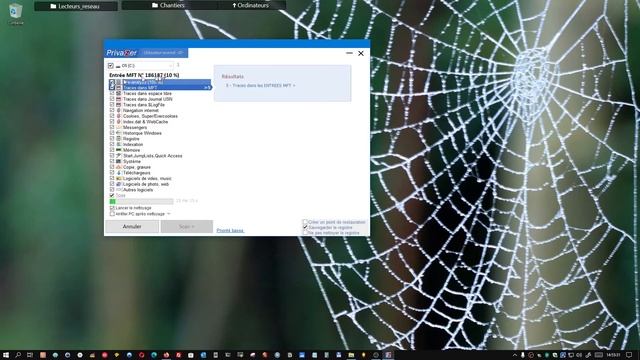
Task: Enable Ne pas nettoyer le registre
Action: (305, 233)
